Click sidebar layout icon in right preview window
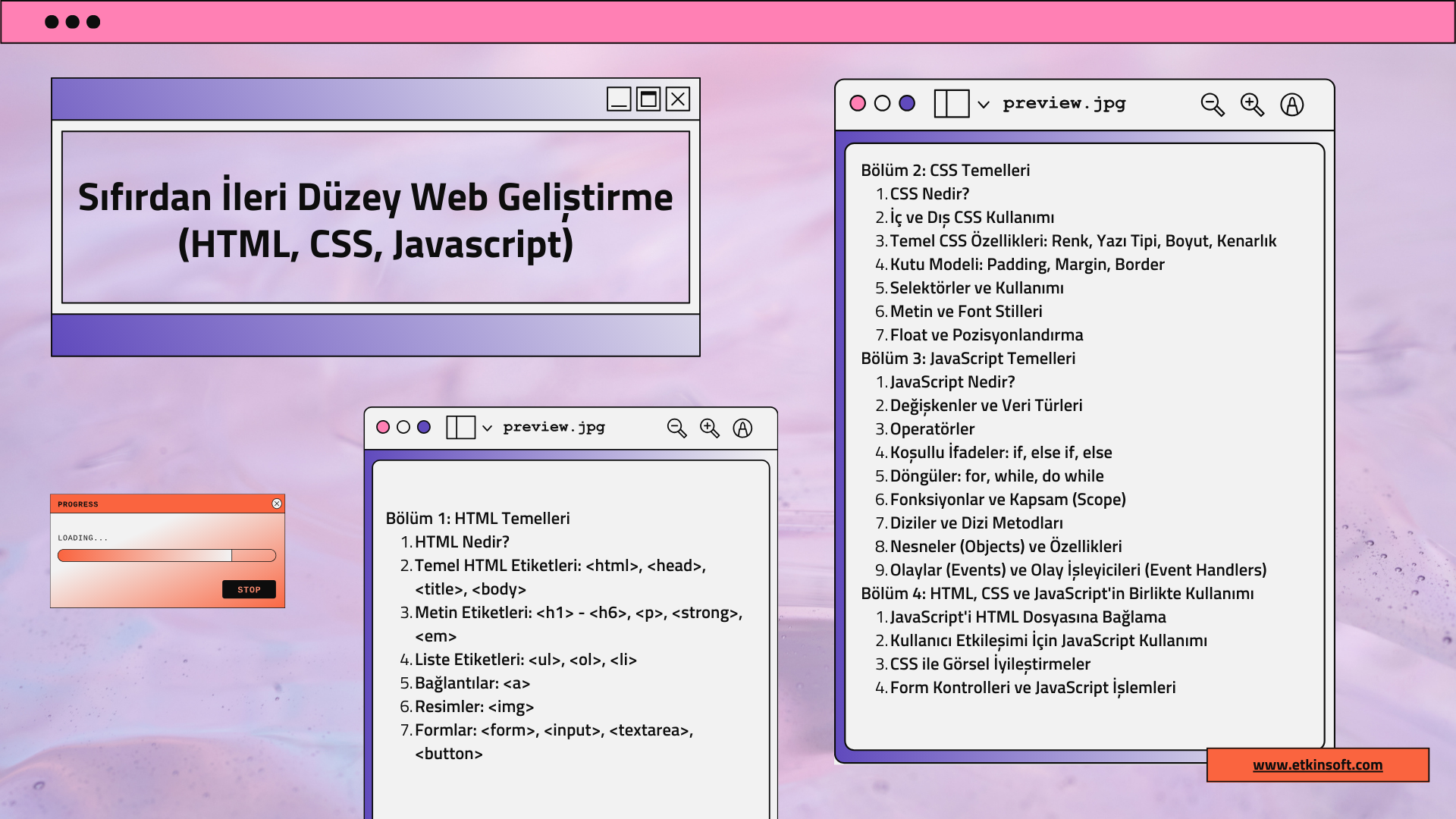 (952, 103)
